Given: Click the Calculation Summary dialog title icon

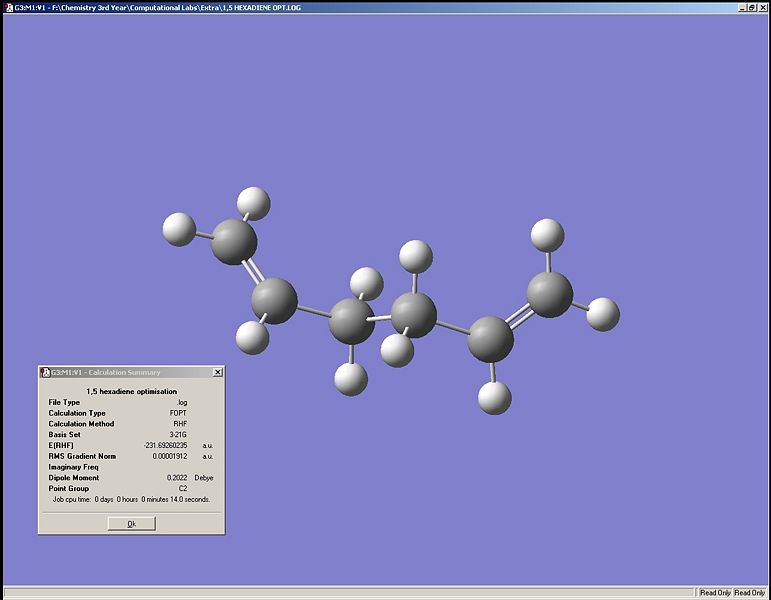Looking at the screenshot, I should [45, 372].
